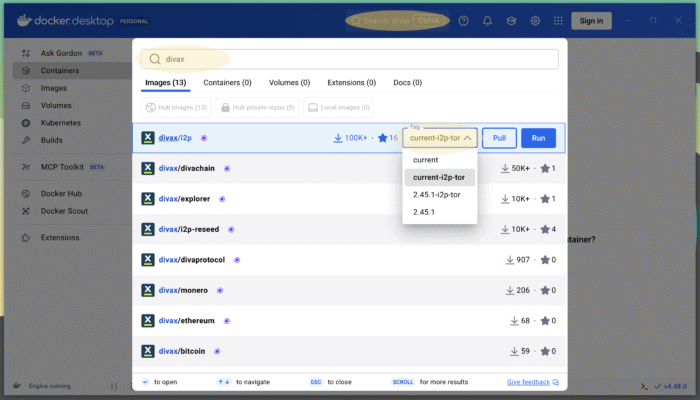Click the sponsored badge next to divax/divachain
Screen dimensions: 700x400
click(227, 168)
